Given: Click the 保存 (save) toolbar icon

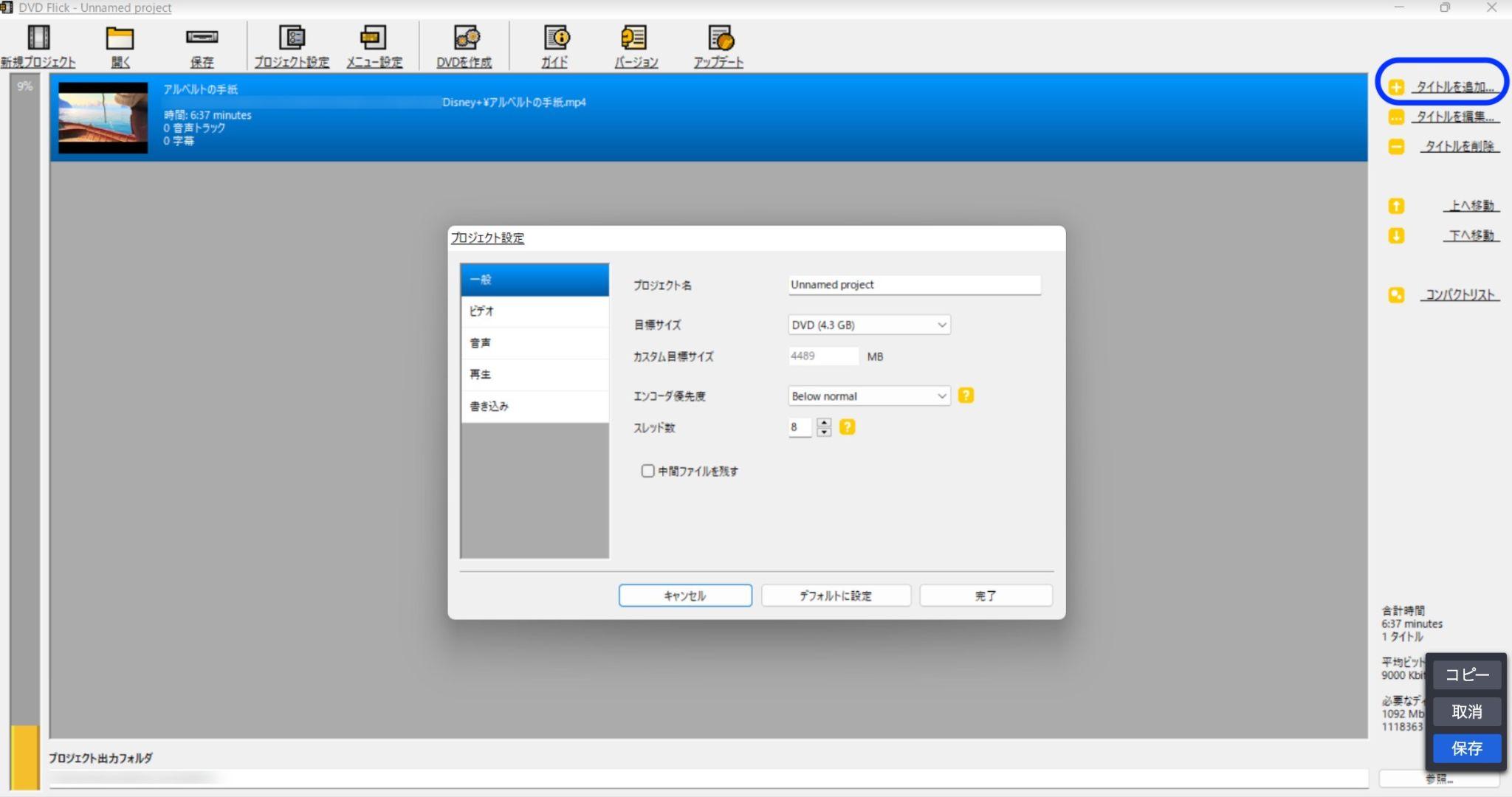Looking at the screenshot, I should point(202,38).
